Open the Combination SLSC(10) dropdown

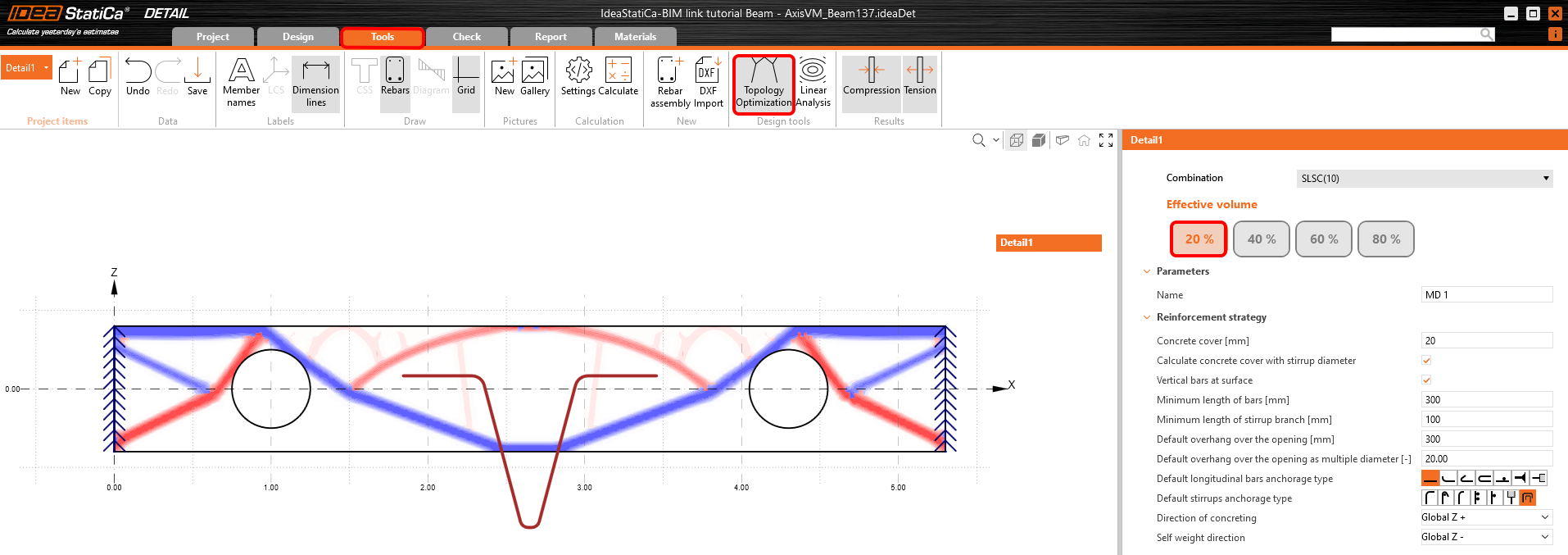click(x=1424, y=179)
